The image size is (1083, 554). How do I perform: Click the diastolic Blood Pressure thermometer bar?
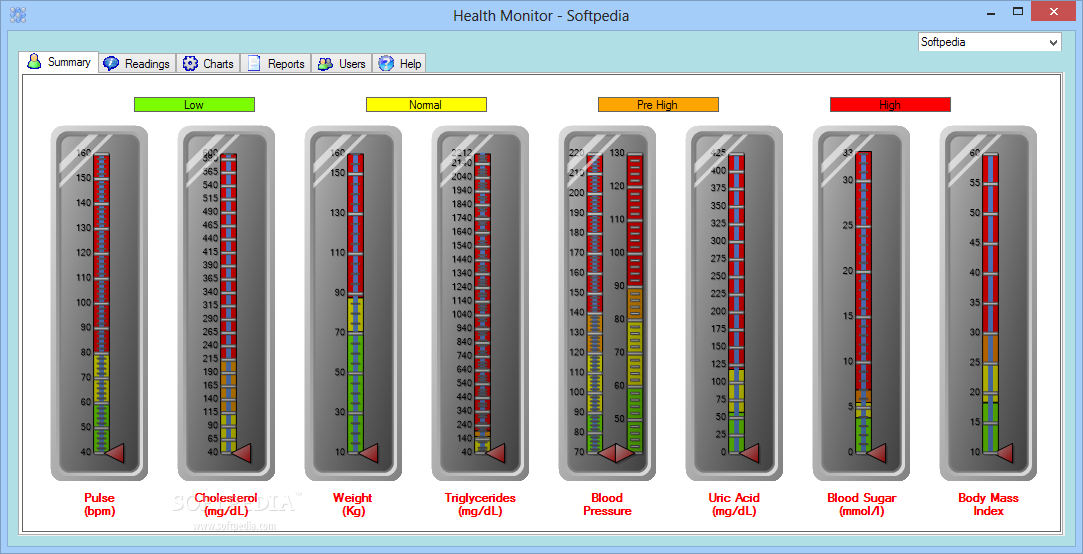point(635,303)
